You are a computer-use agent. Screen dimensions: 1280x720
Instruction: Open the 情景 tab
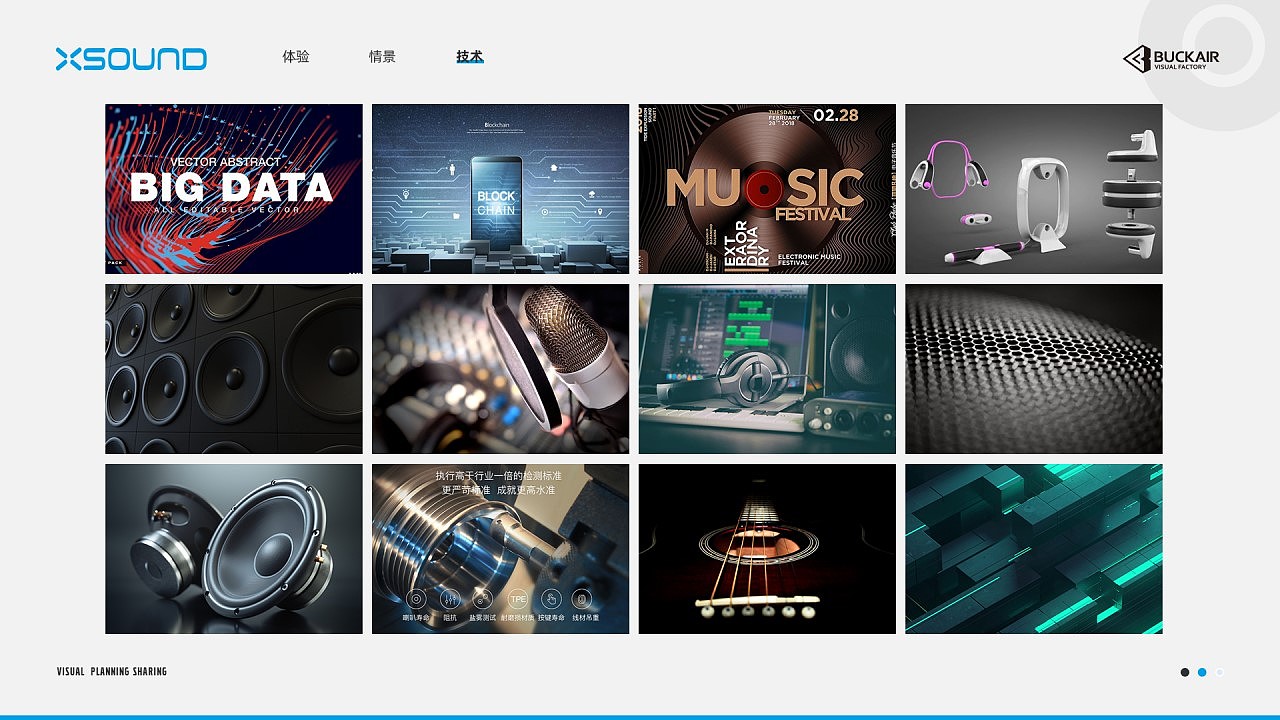pyautogui.click(x=382, y=57)
